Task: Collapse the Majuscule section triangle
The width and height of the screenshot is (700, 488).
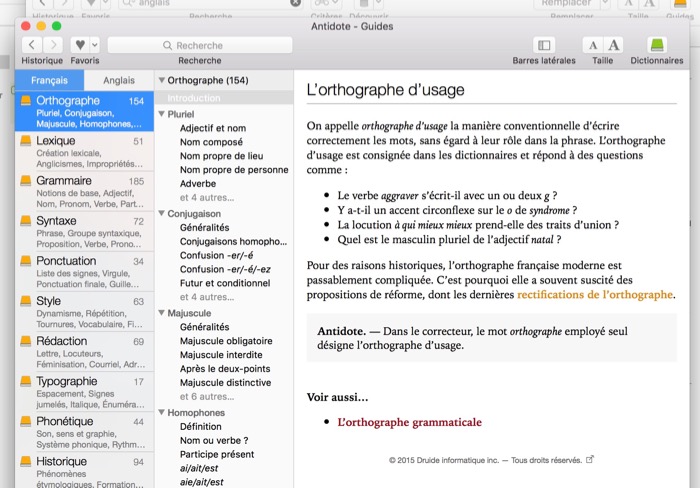Action: 162,313
